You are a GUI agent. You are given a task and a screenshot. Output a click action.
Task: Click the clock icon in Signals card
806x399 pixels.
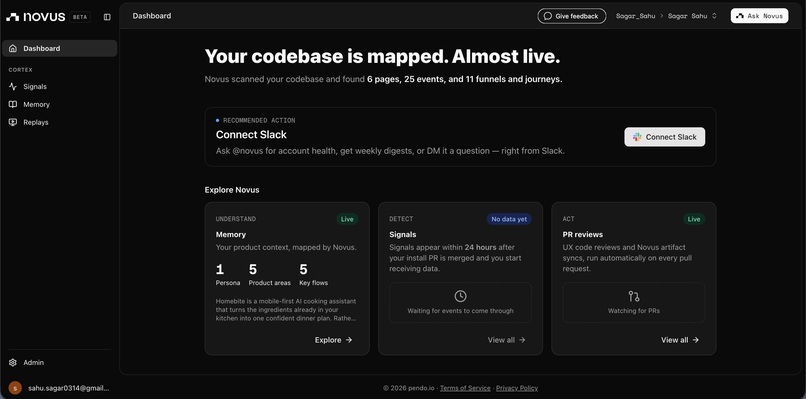[x=460, y=296]
